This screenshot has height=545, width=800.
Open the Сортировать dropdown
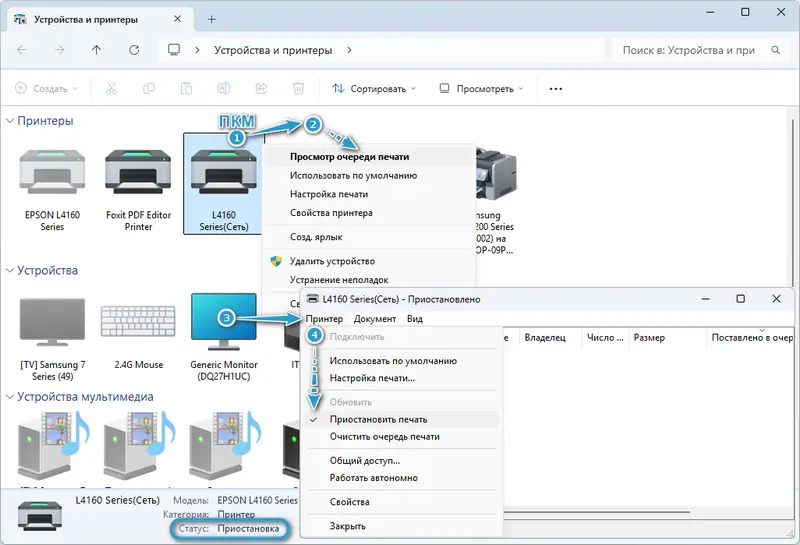[x=374, y=89]
